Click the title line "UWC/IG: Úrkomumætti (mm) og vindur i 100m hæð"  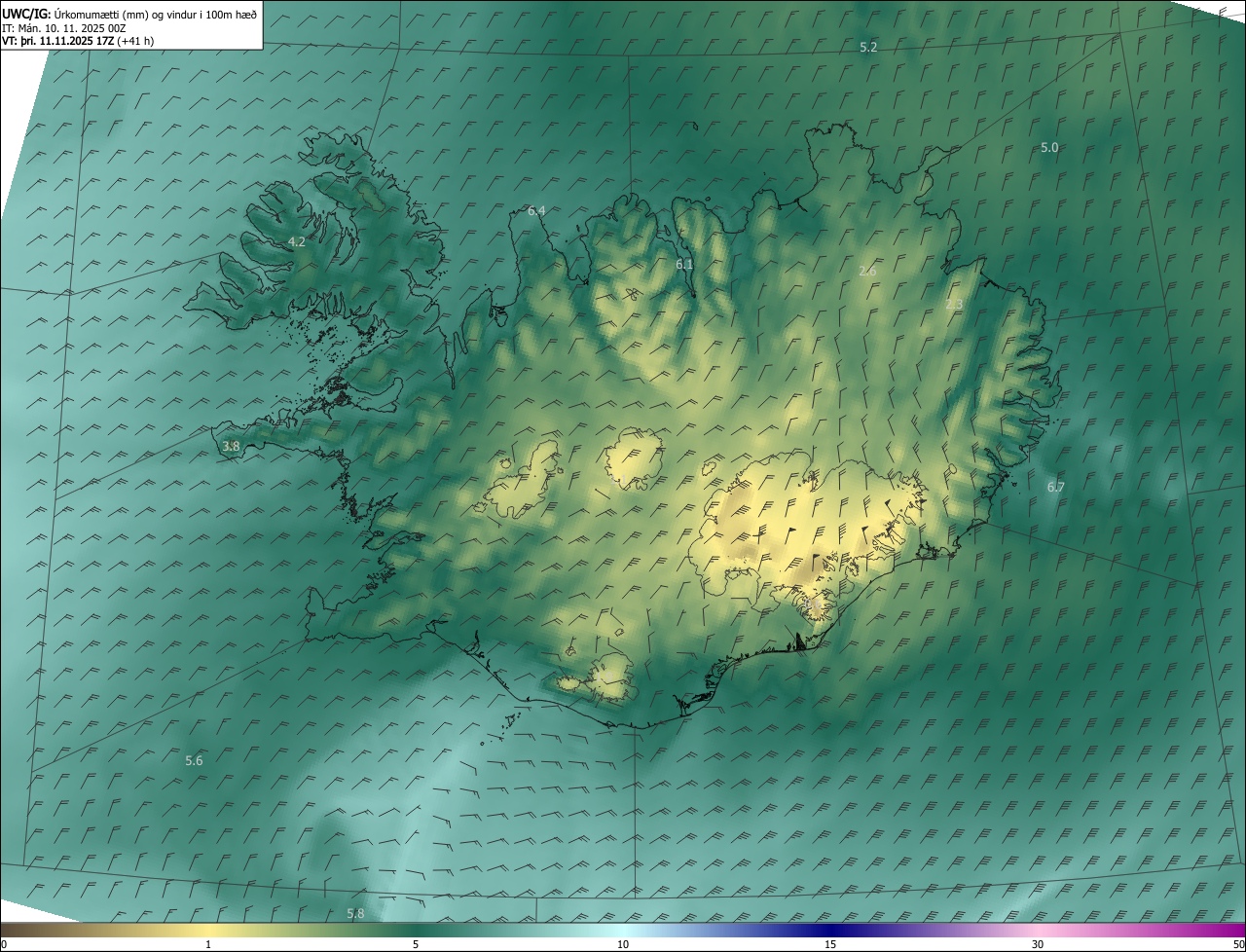[129, 14]
